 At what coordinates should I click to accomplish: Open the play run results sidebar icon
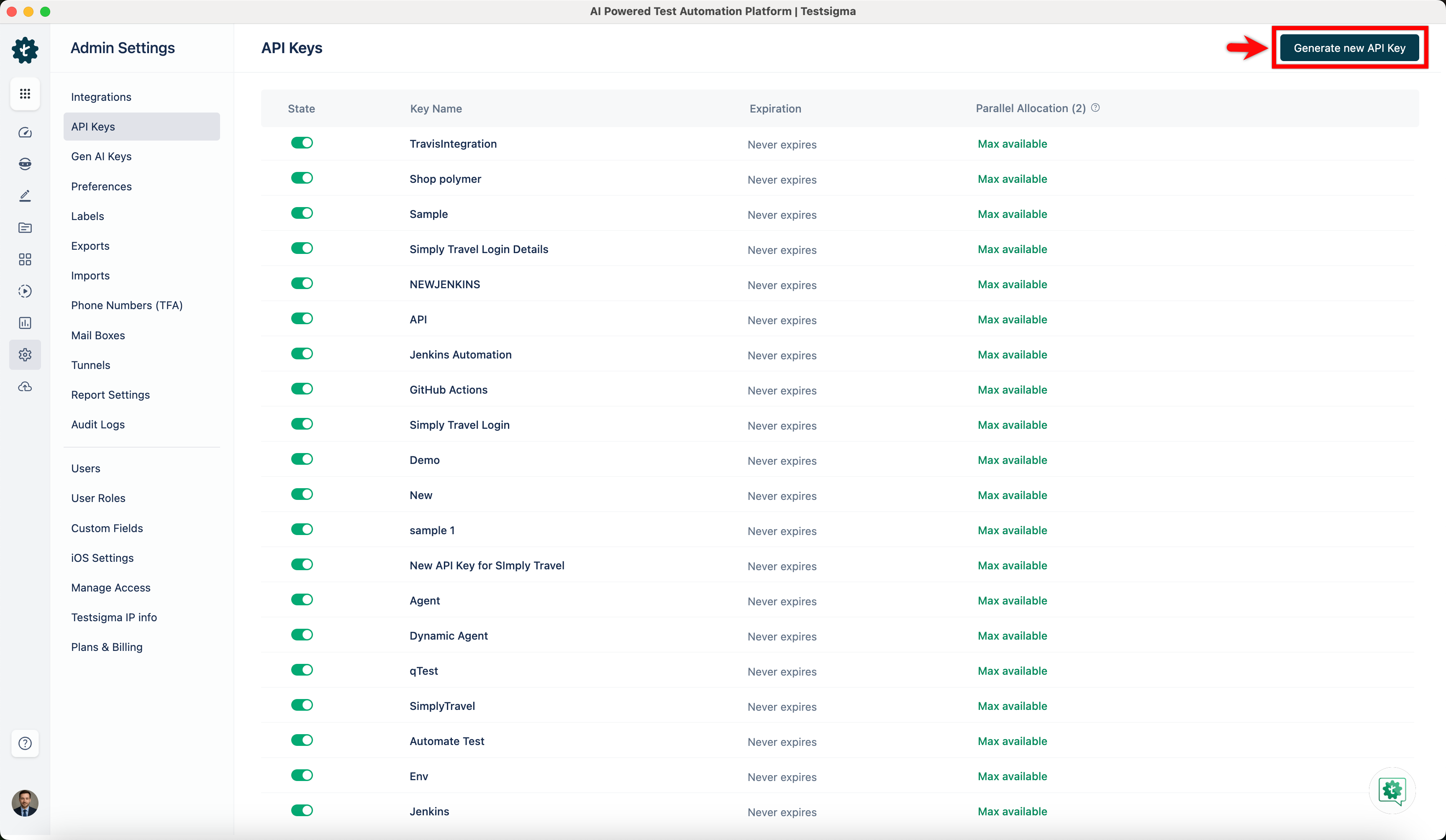(x=25, y=291)
